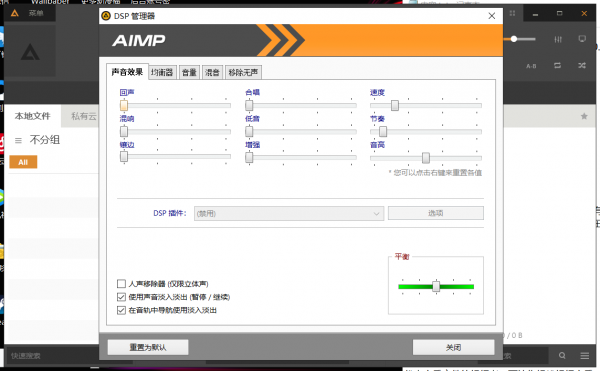Viewport: 600px width, 371px height.
Task: Click the repeat icon in AIMP player
Action: pyautogui.click(x=558, y=65)
